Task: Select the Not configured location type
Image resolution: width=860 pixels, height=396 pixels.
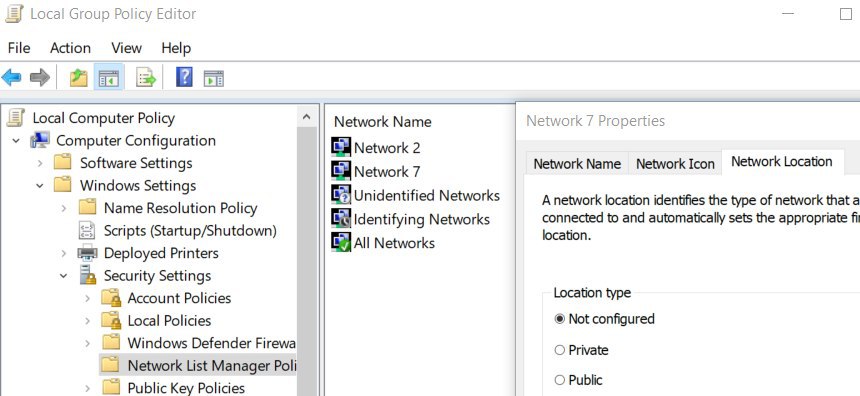Action: click(x=559, y=319)
